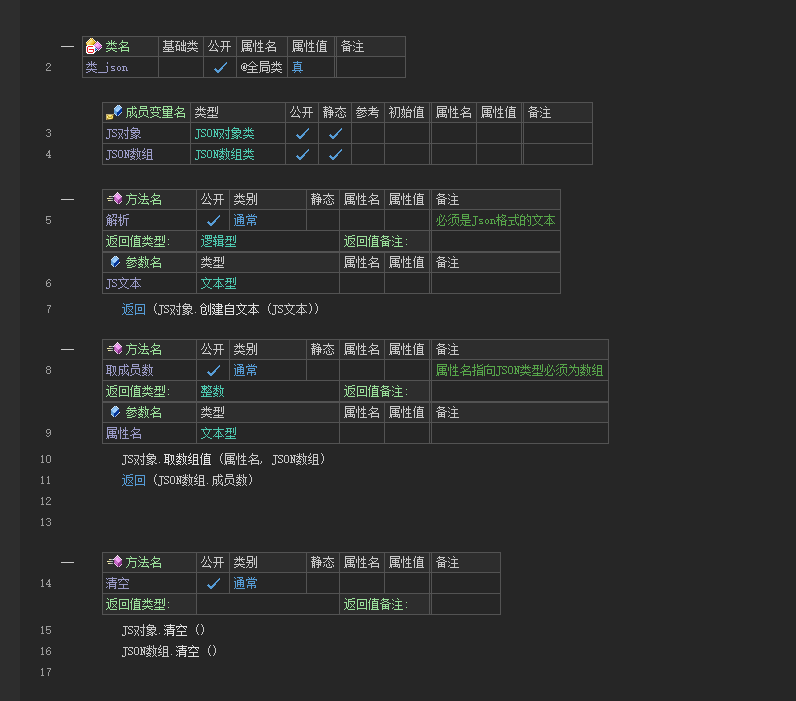Image resolution: width=796 pixels, height=701 pixels.
Task: Collapse the 类_json class definition block
Action: 67,46
